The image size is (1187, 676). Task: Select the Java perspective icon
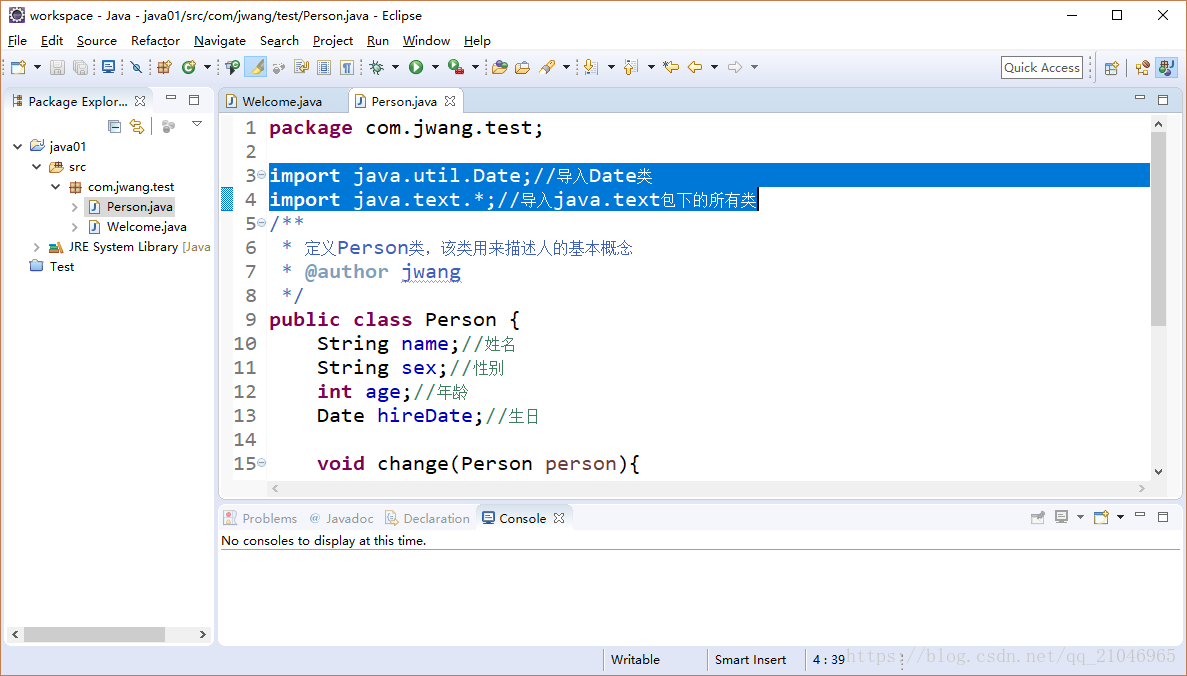(x=1166, y=67)
